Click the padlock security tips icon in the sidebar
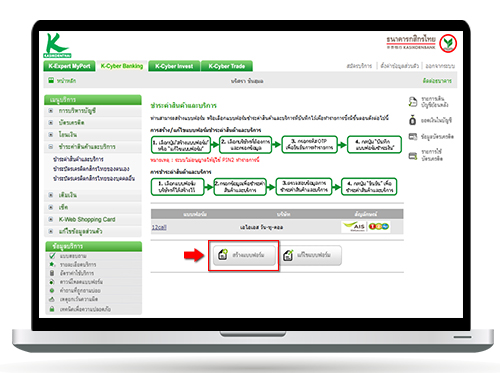Viewport: 500px width, 373px height. point(52,309)
